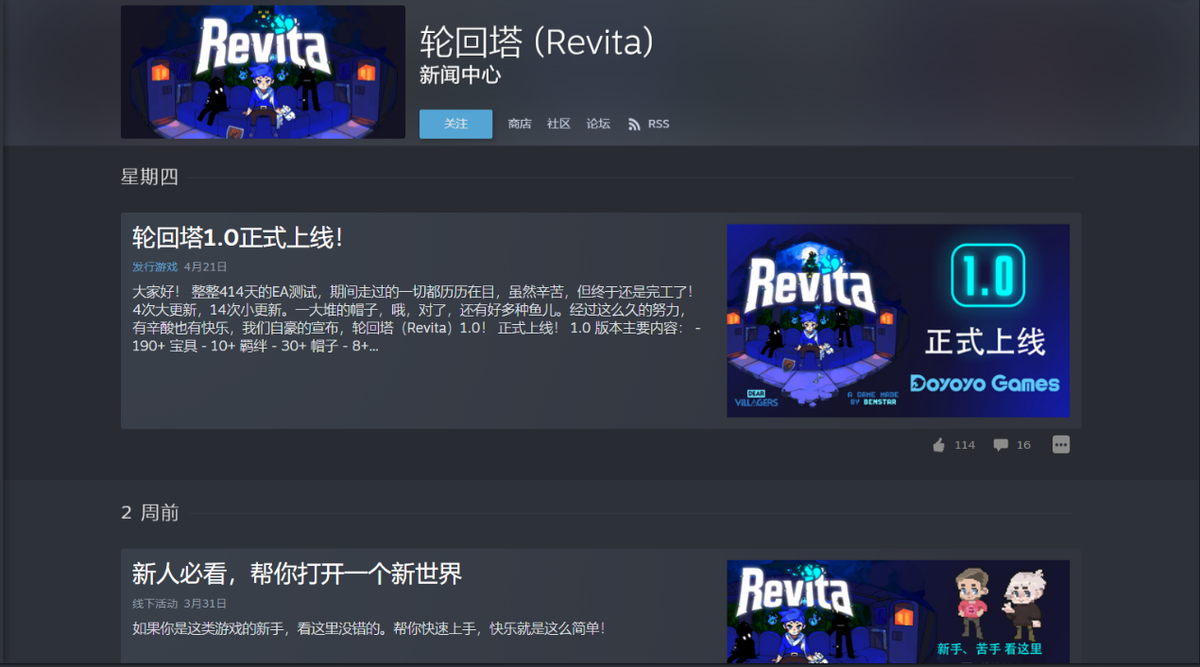Click the like count 114

[964, 445]
